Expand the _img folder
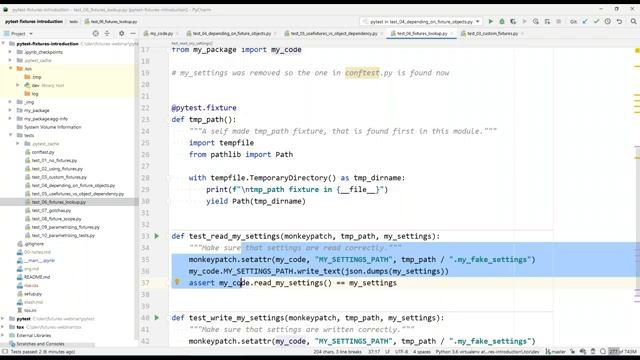 pyautogui.click(x=11, y=102)
